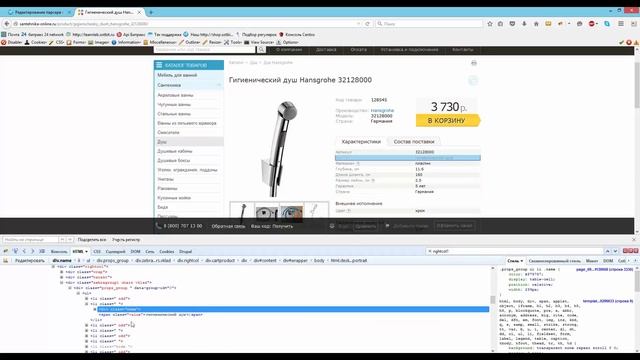This screenshot has height=360, width=640.
Task: Reload the page with refresh icon
Action: click(367, 24)
